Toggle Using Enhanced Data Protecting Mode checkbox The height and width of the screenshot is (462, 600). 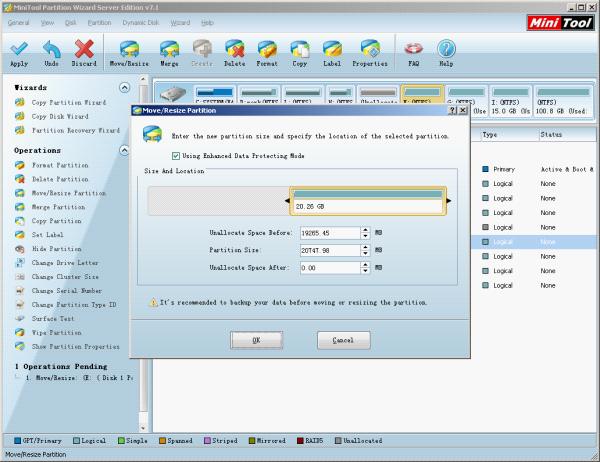176,156
